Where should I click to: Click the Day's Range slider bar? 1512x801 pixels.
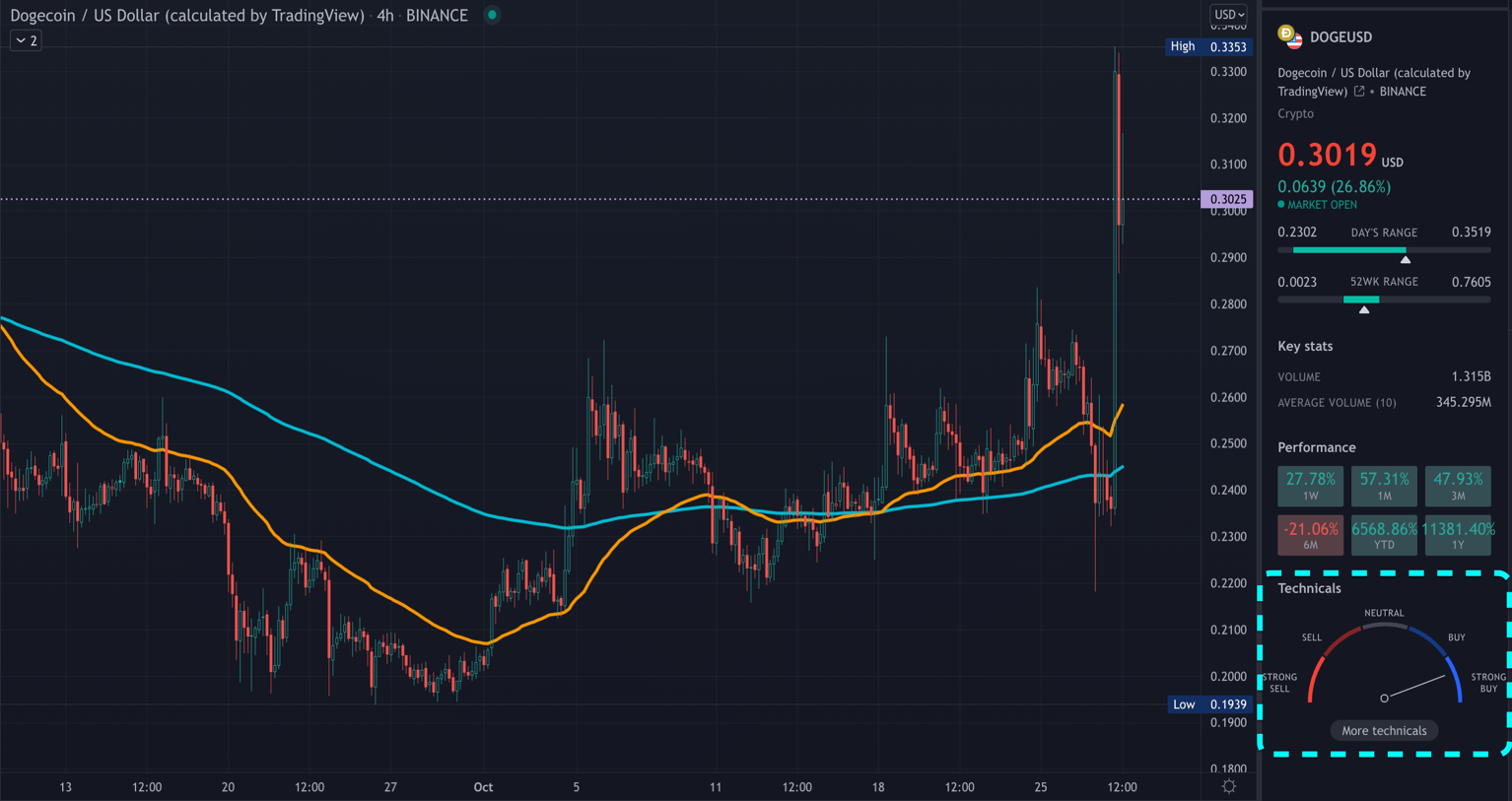[x=1384, y=250]
